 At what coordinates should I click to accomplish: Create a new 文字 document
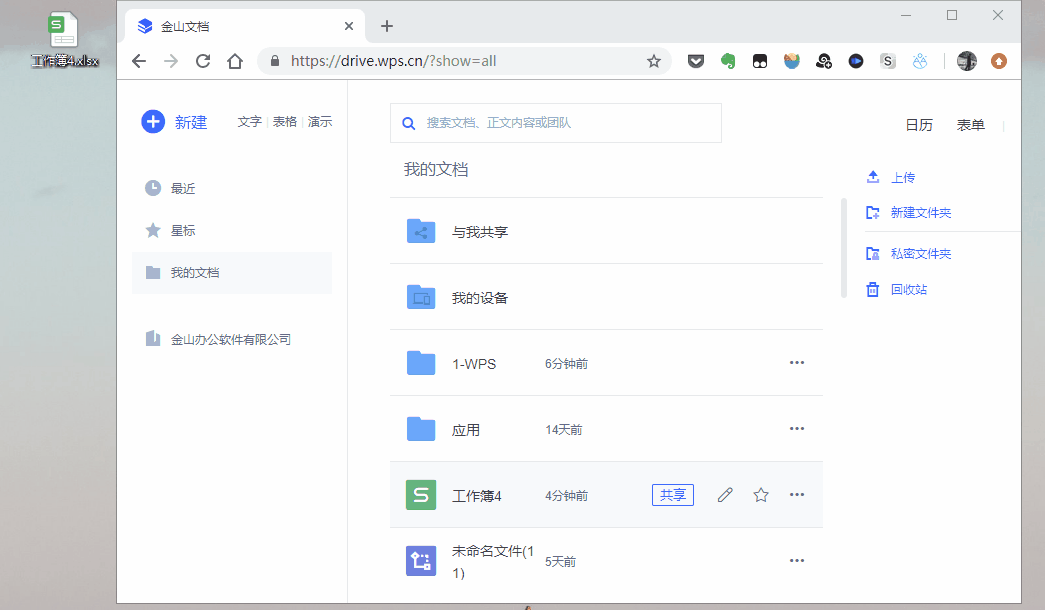tap(249, 122)
